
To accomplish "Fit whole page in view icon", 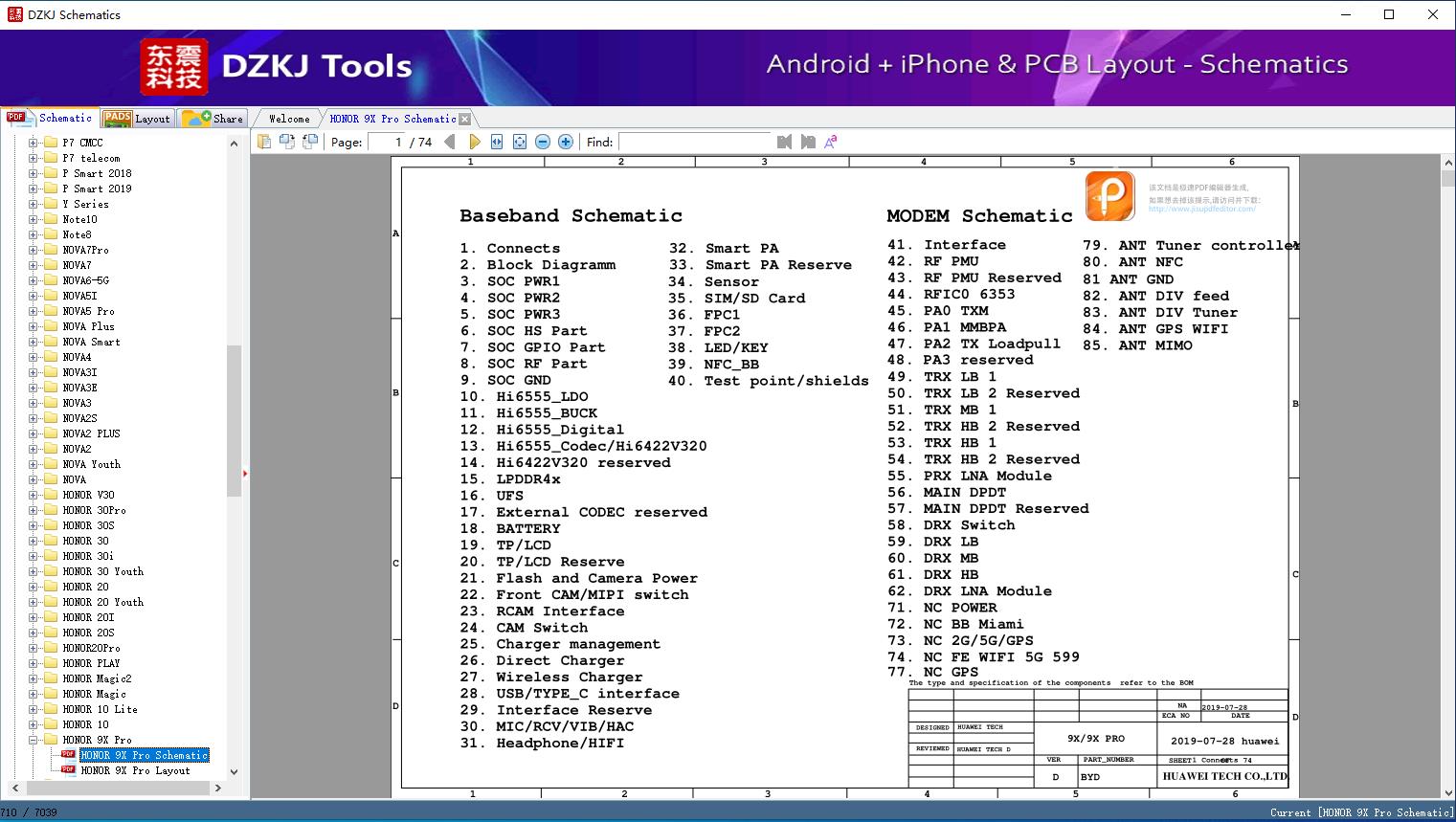I will point(520,142).
